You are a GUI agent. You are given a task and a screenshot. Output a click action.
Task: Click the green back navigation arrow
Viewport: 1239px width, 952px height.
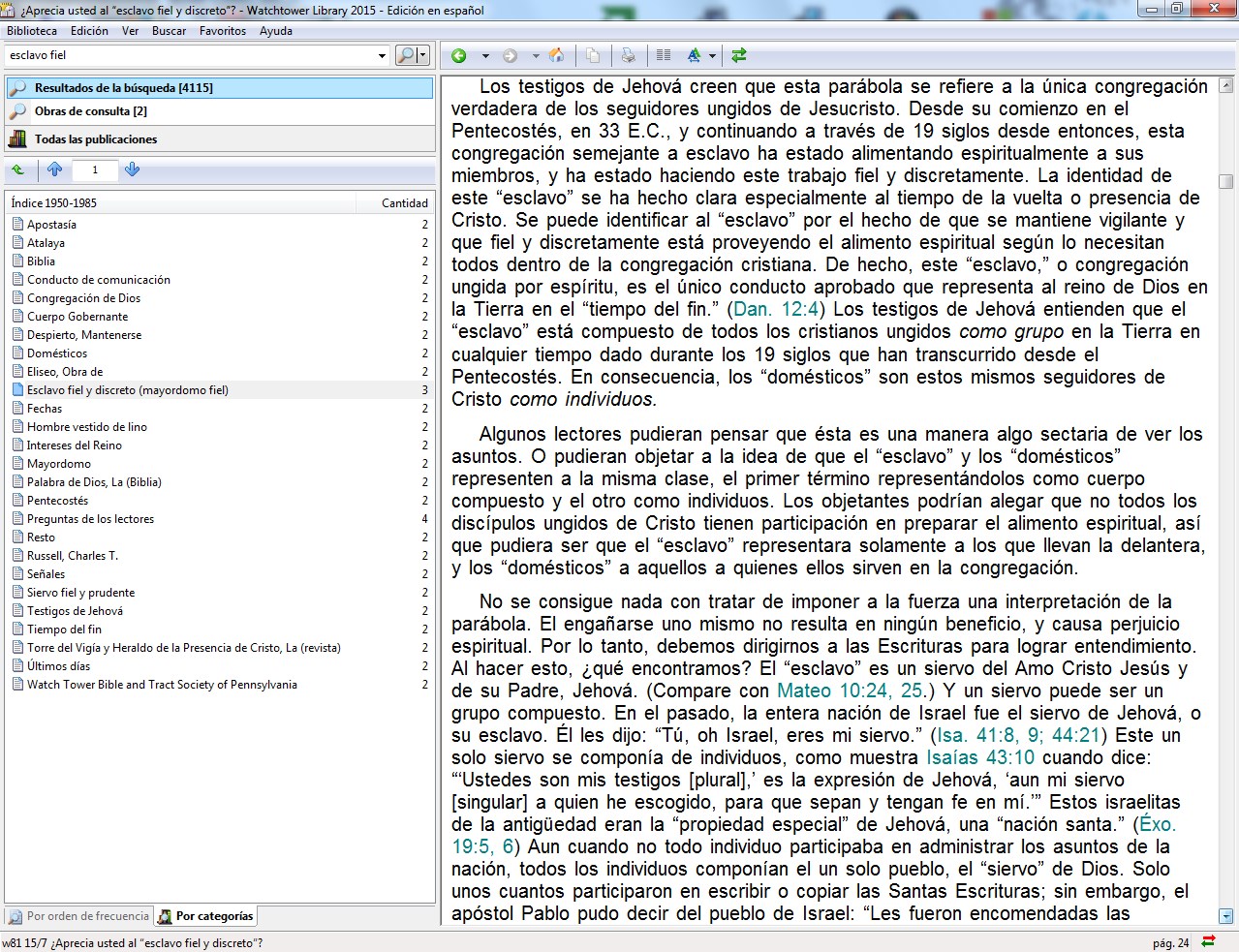(x=459, y=56)
